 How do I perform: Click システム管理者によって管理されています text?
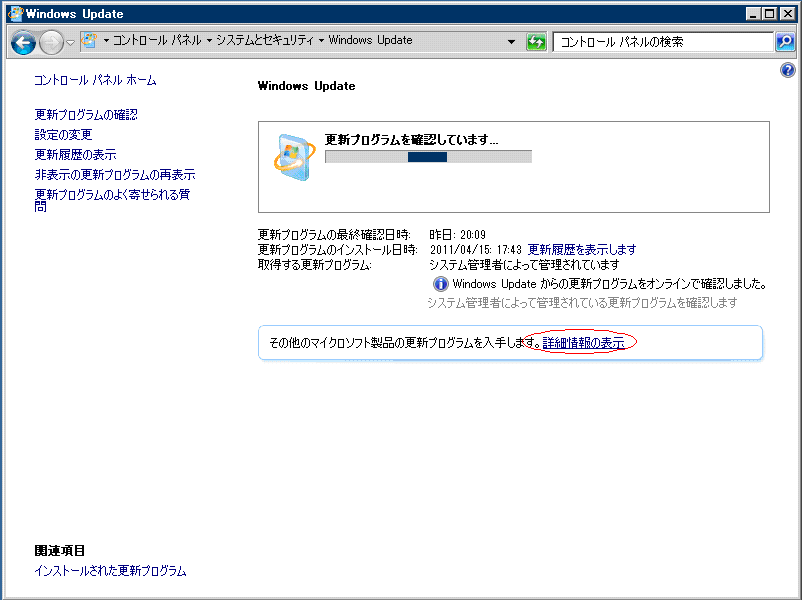(524, 265)
